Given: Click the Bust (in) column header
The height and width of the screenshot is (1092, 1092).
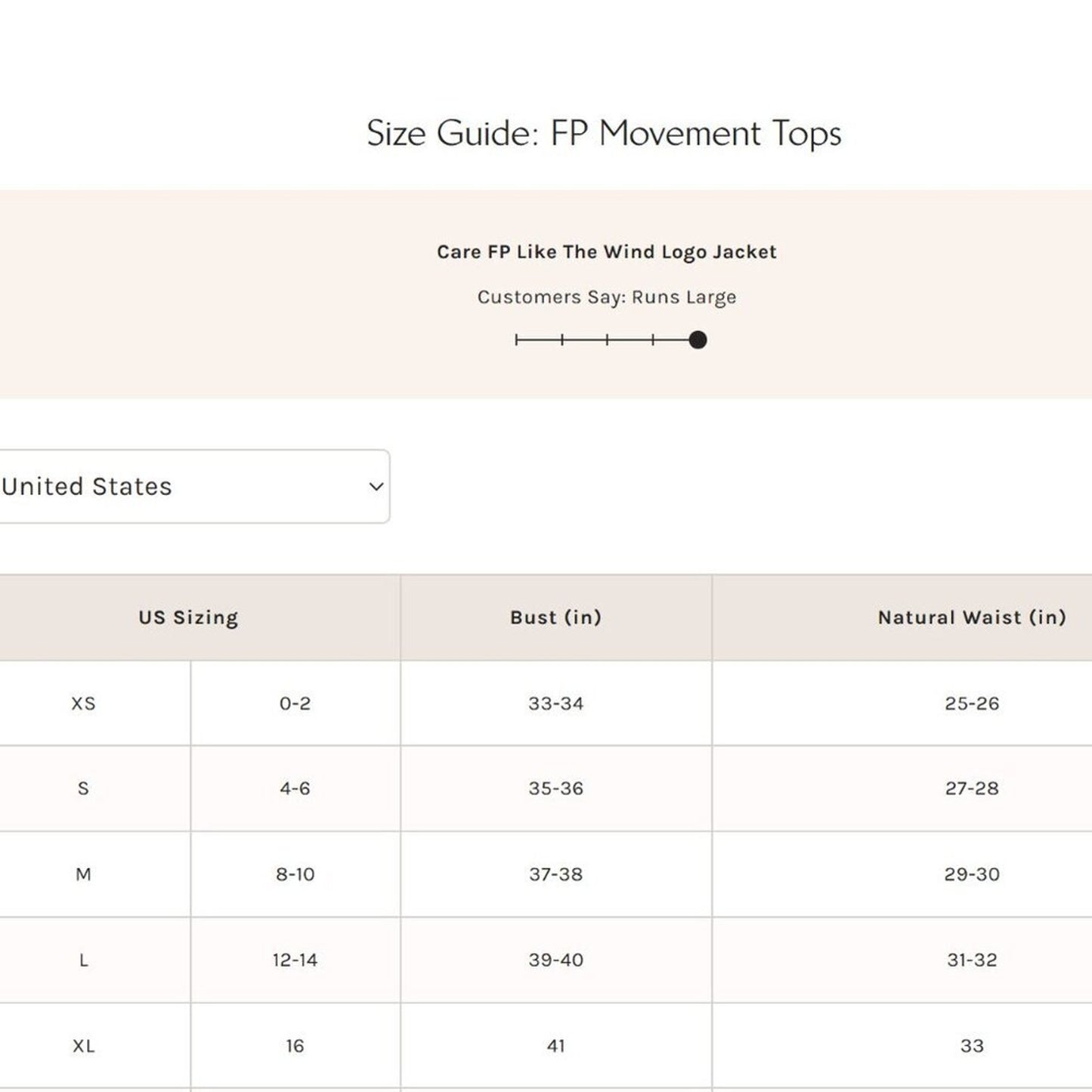Looking at the screenshot, I should tap(555, 617).
